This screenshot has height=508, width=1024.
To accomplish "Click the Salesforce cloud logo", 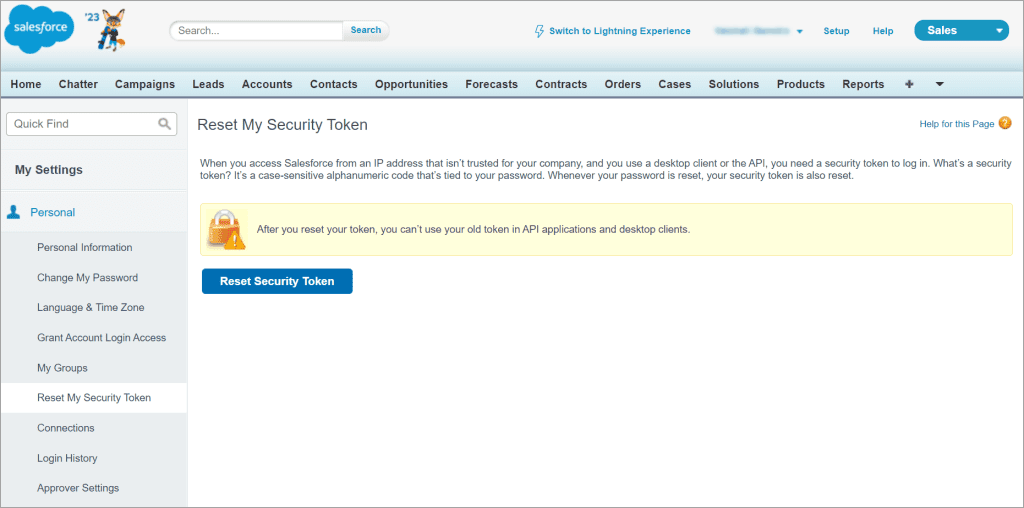I will click(40, 30).
